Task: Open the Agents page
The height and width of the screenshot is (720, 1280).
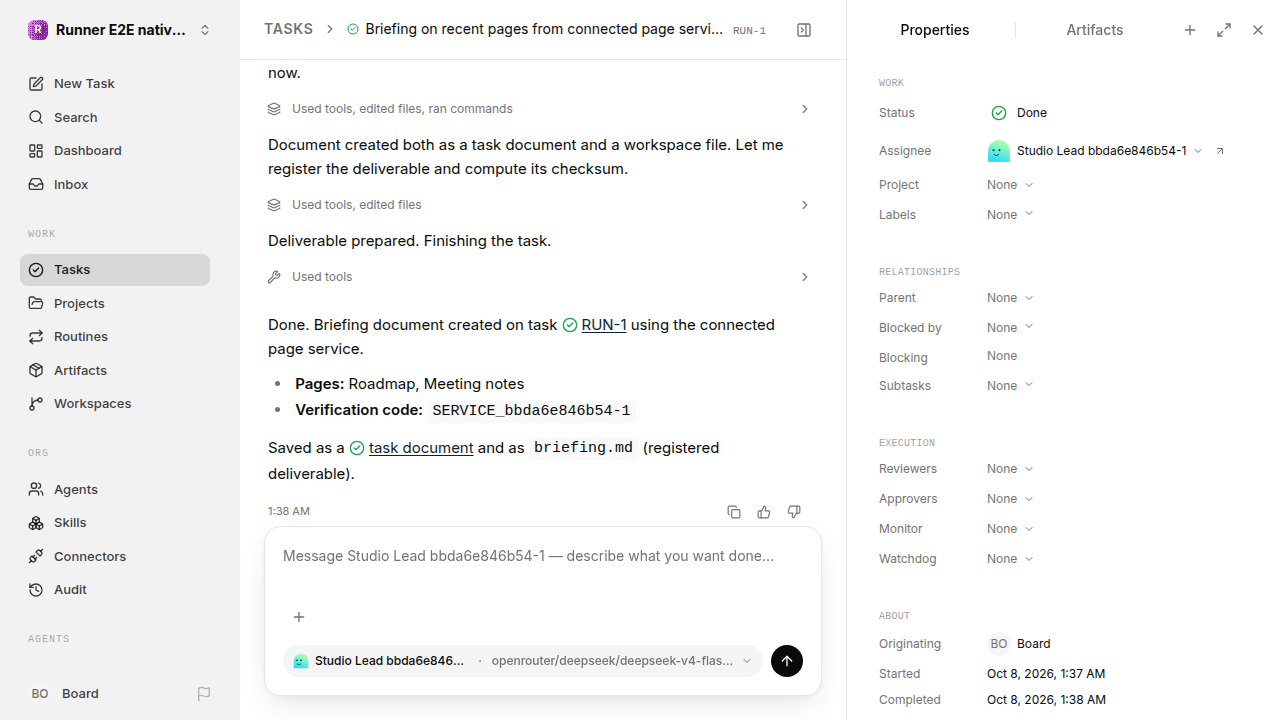Action: [115, 489]
